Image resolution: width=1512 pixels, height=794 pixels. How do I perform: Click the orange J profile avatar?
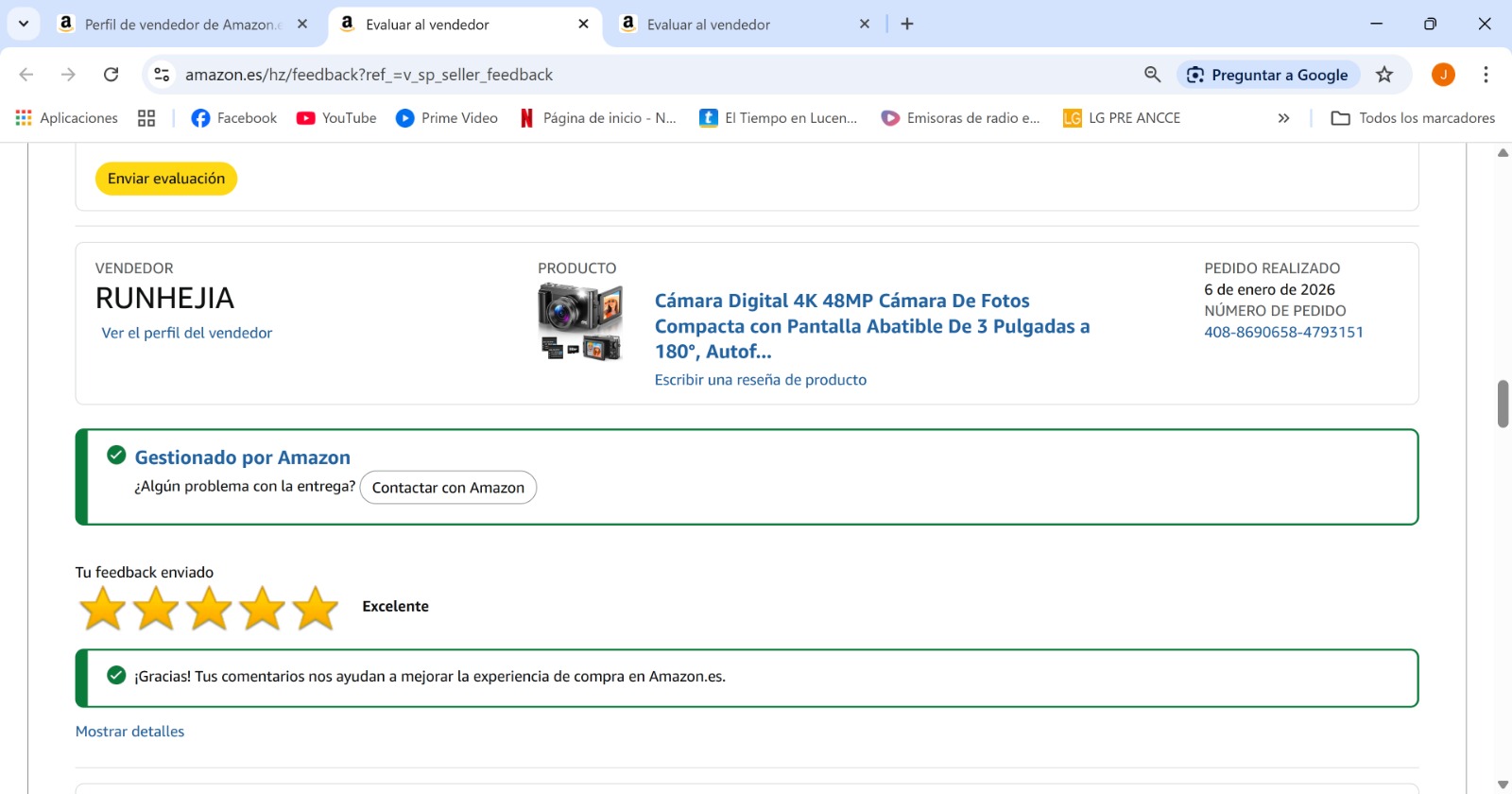[x=1443, y=75]
